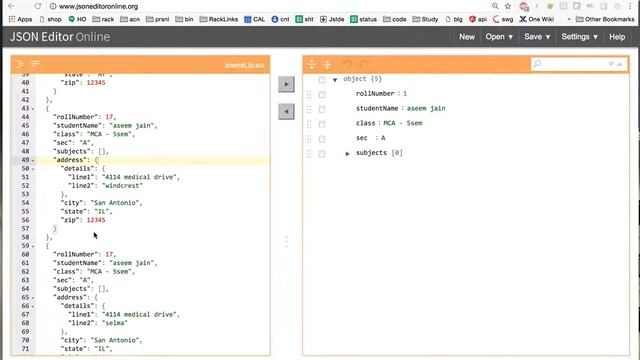Viewport: 640px width, 360px height.
Task: Click the format JSON icon in left panel
Action: coord(20,64)
